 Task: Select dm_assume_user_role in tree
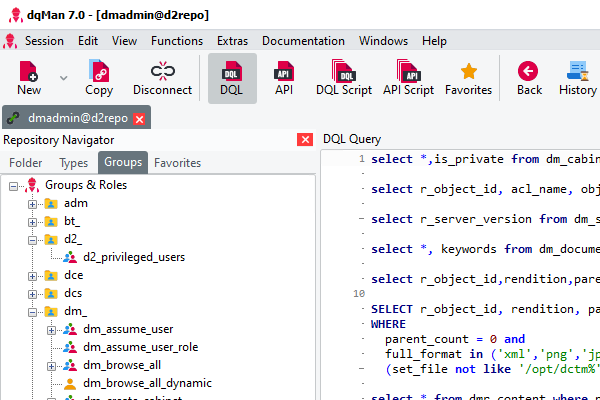[140, 347]
